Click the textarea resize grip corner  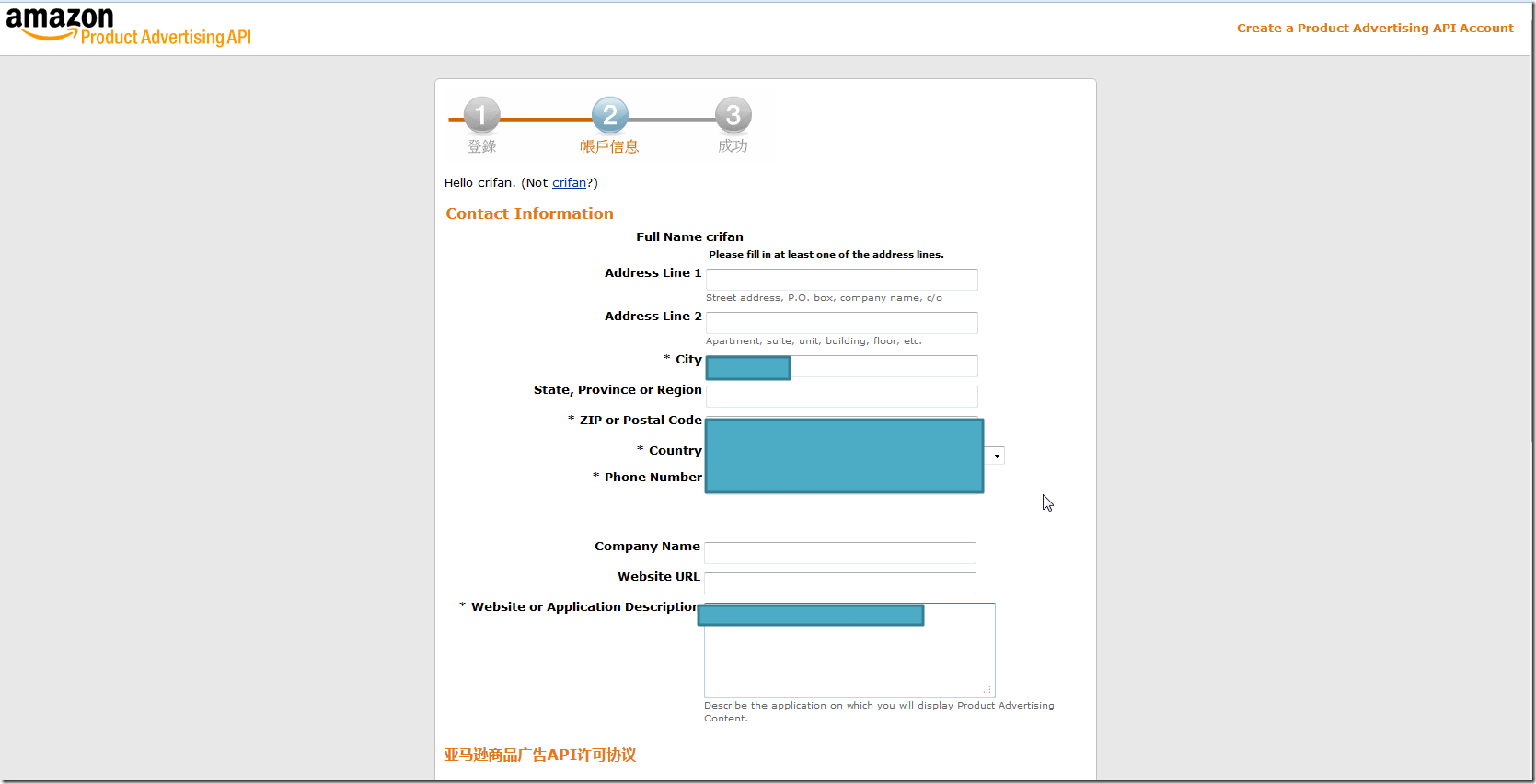[987, 689]
